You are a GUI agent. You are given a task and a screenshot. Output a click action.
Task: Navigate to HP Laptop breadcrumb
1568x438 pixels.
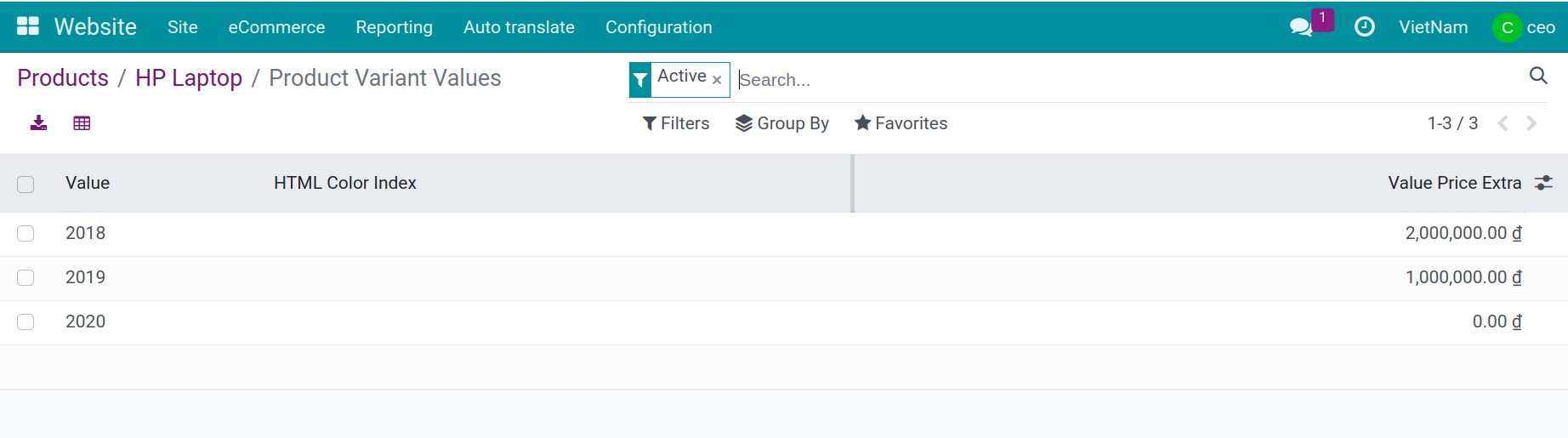189,78
